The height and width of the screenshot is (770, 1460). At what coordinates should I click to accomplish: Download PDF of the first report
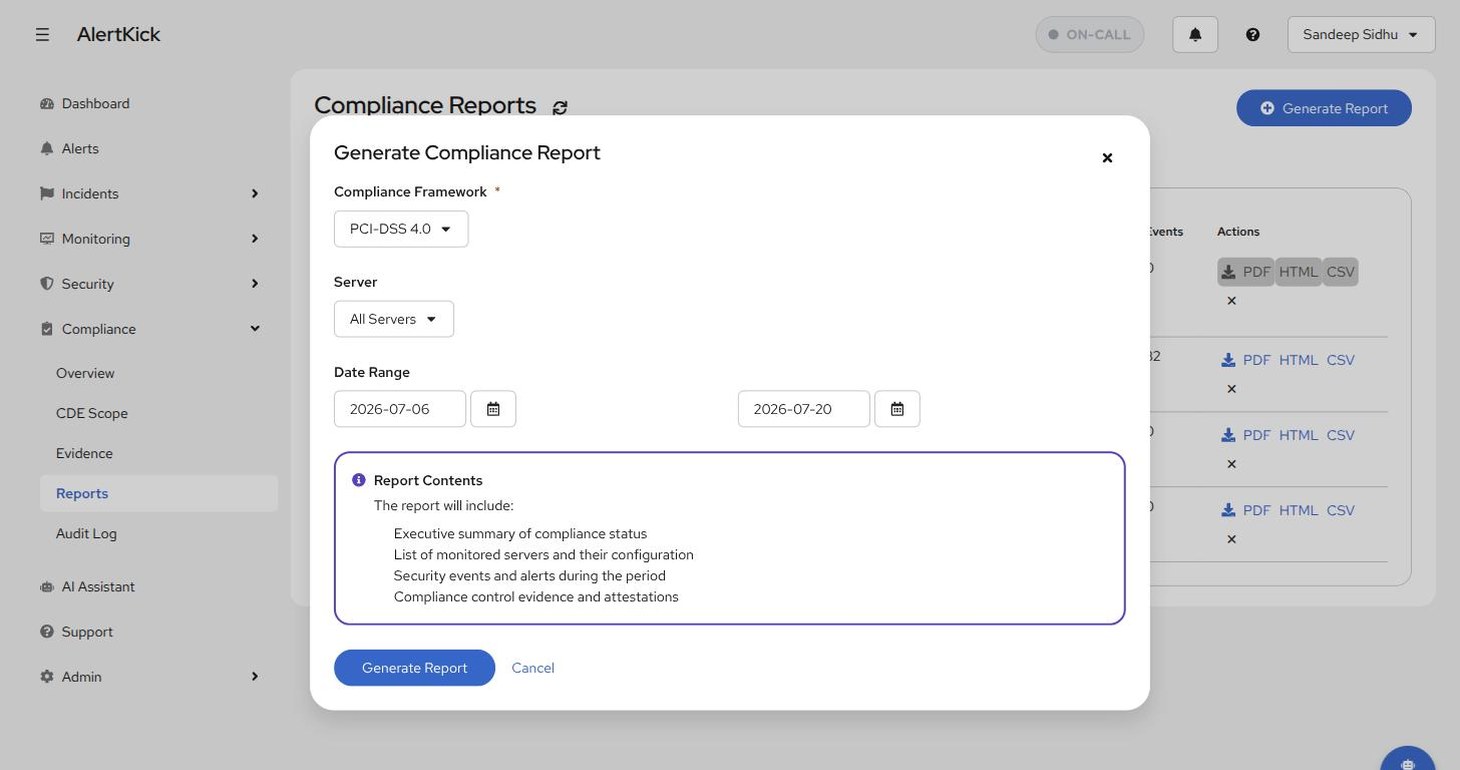(1246, 272)
